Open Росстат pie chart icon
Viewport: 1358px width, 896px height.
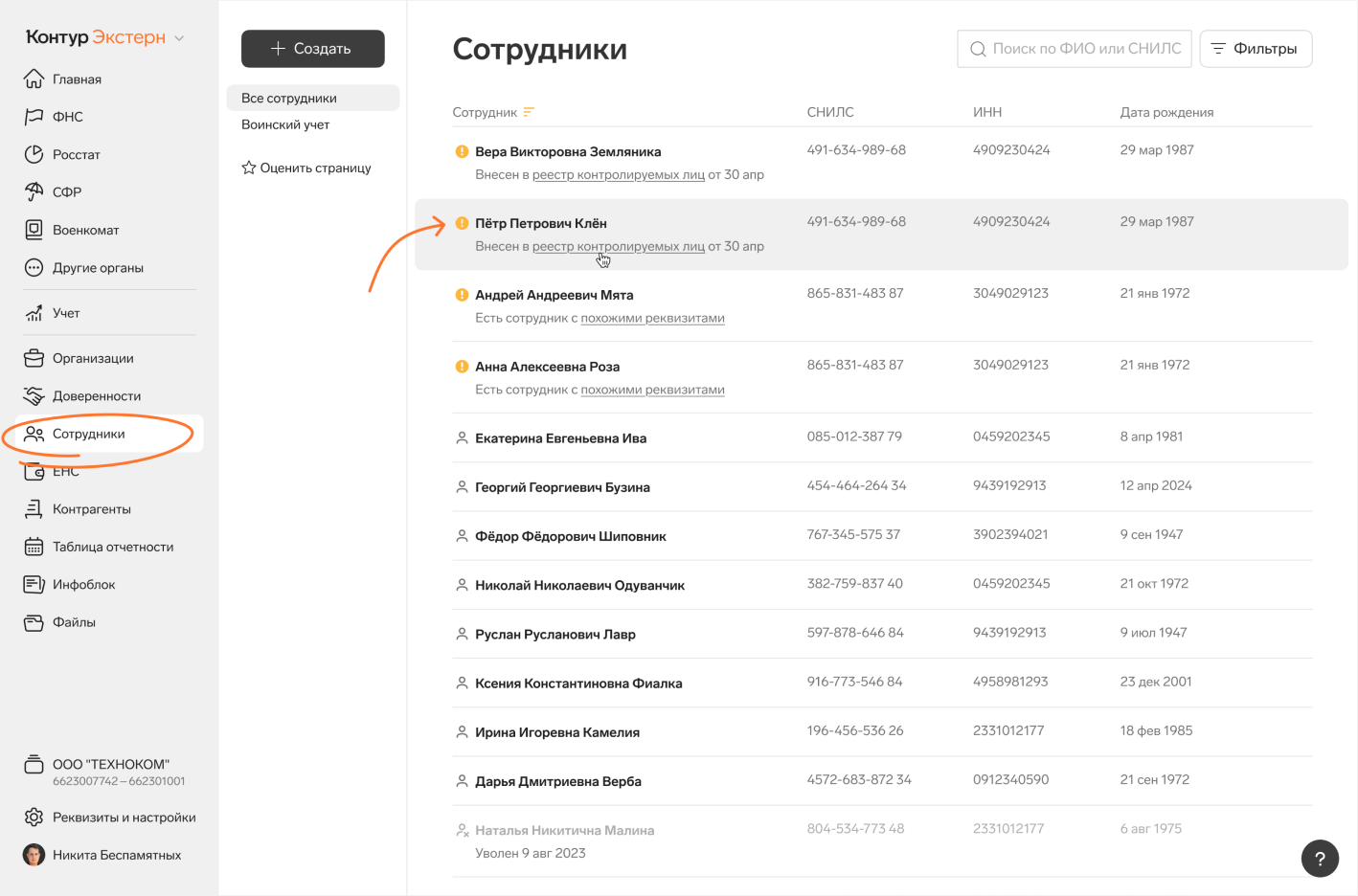coord(34,154)
